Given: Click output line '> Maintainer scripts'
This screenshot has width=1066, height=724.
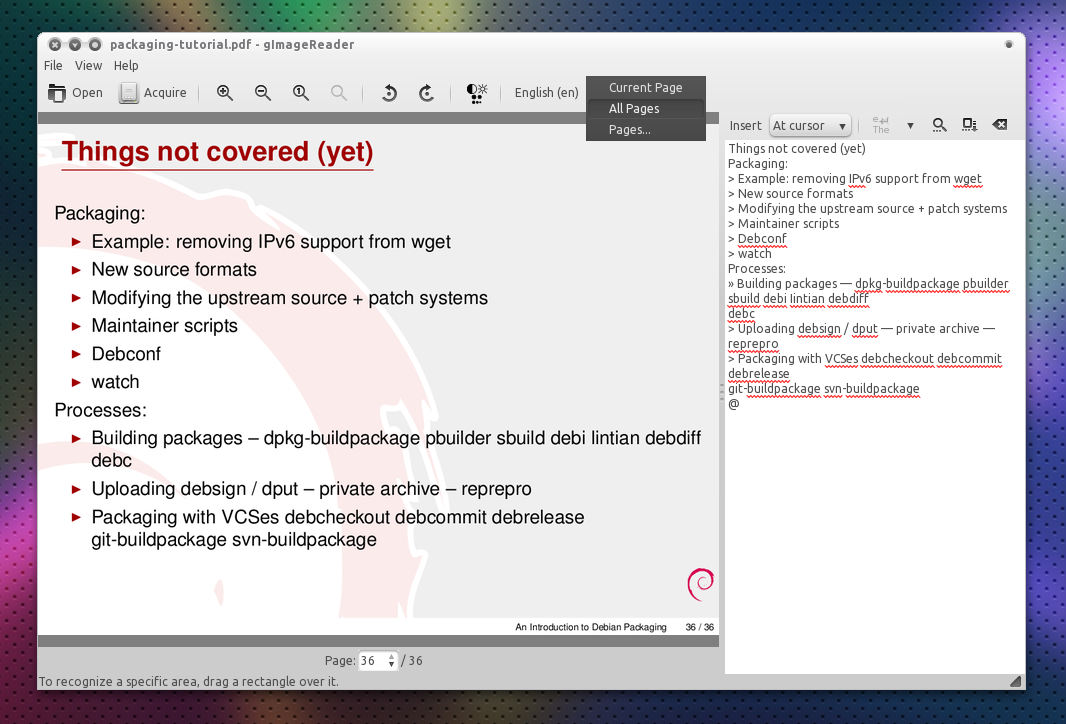Looking at the screenshot, I should (783, 224).
